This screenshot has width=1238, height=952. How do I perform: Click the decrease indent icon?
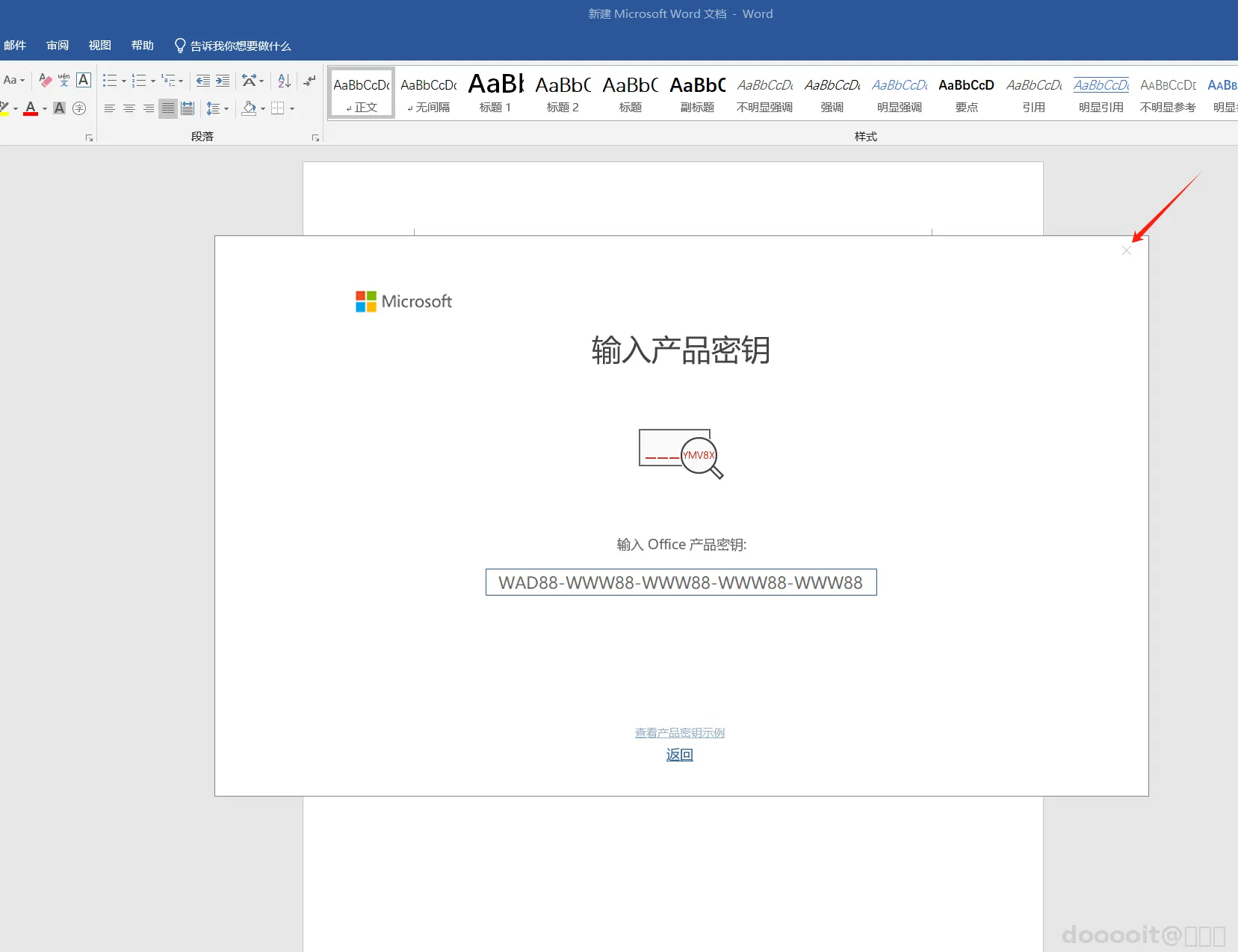pos(202,81)
